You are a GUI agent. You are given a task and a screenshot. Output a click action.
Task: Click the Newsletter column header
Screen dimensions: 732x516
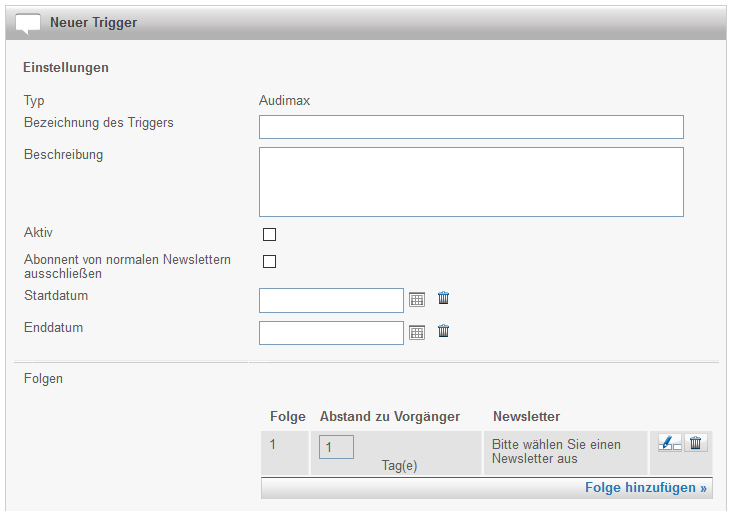[526, 416]
